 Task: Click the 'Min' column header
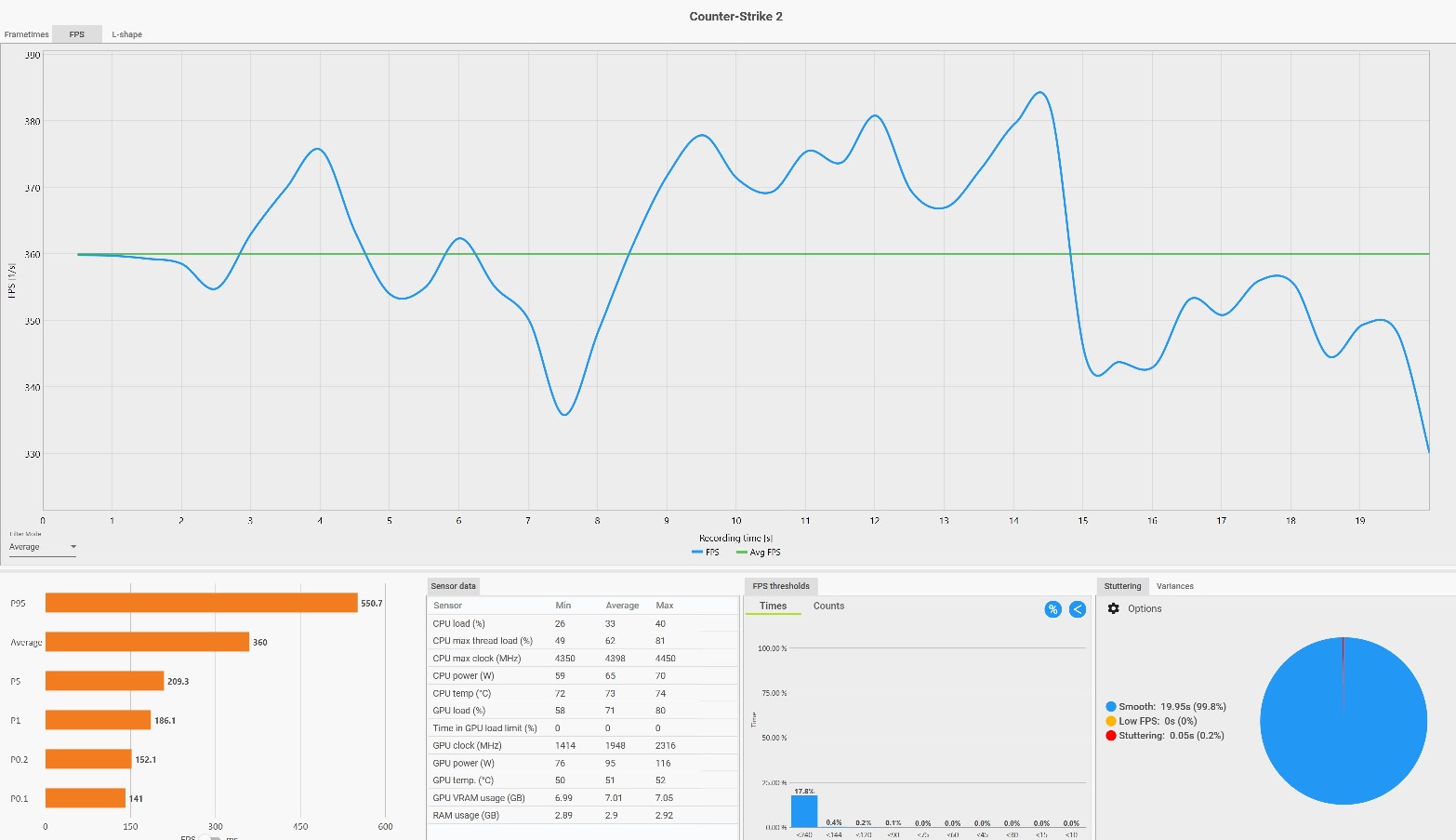tap(563, 606)
